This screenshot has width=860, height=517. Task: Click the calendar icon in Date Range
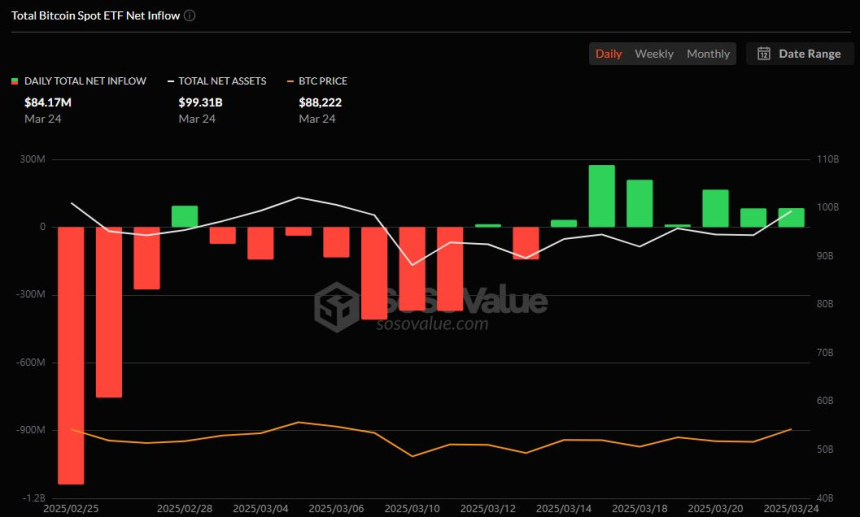pyautogui.click(x=764, y=54)
